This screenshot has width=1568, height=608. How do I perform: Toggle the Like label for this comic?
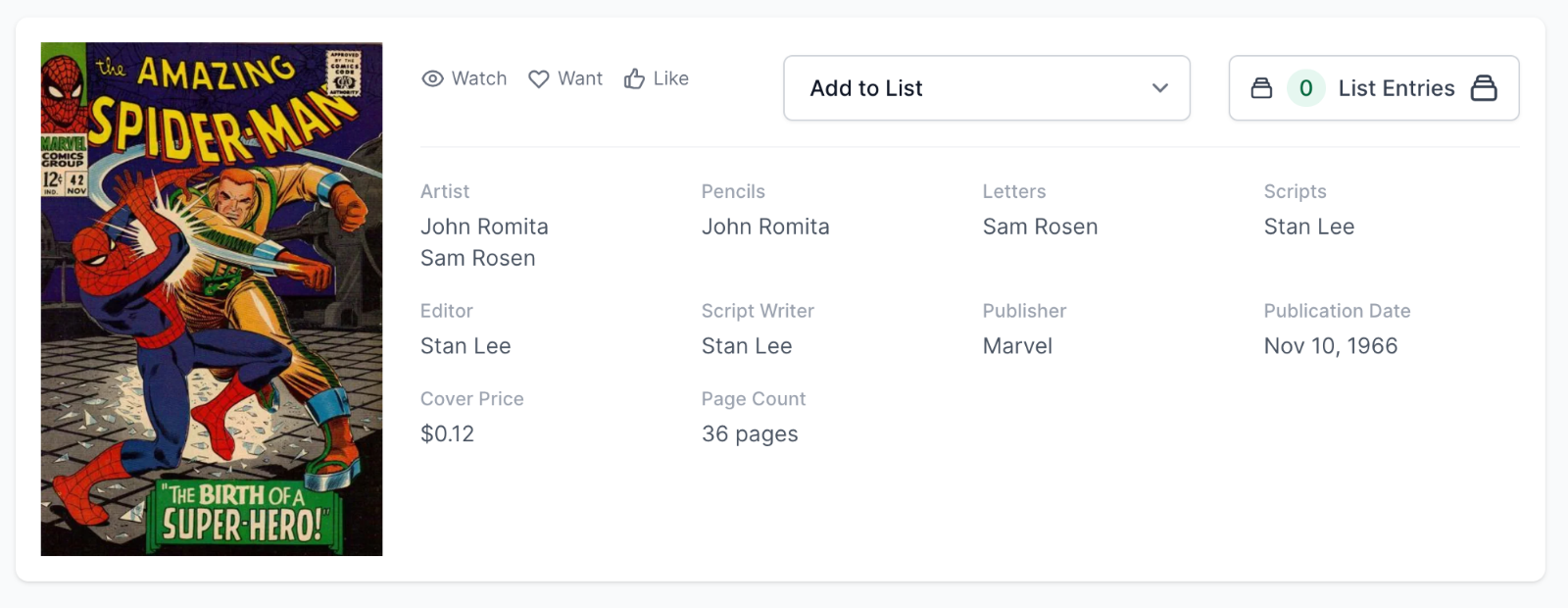click(x=670, y=78)
